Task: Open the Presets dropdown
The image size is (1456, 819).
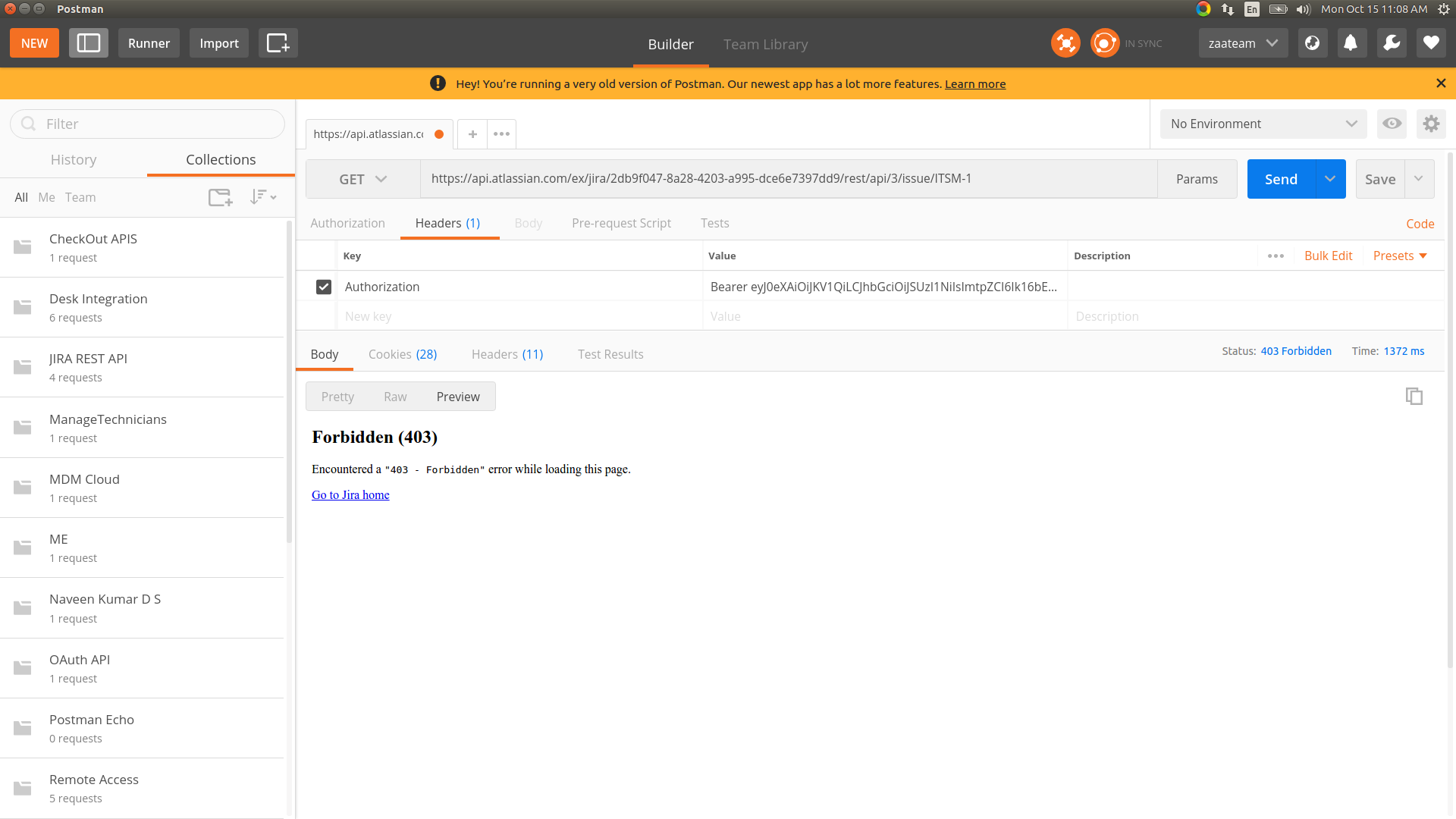Action: coord(1400,256)
